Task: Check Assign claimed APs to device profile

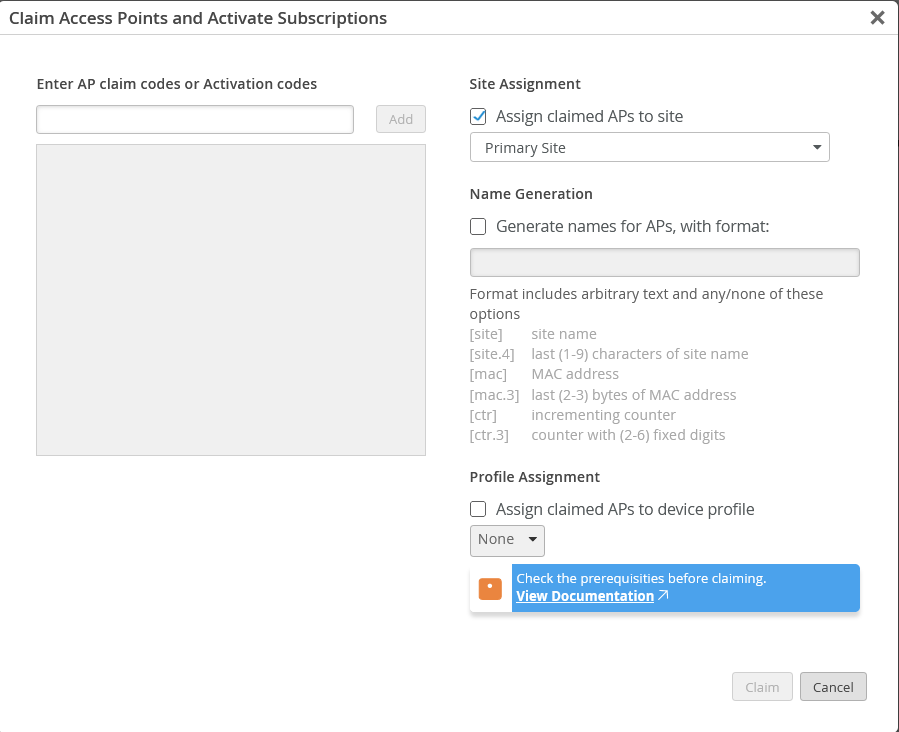Action: tap(479, 510)
